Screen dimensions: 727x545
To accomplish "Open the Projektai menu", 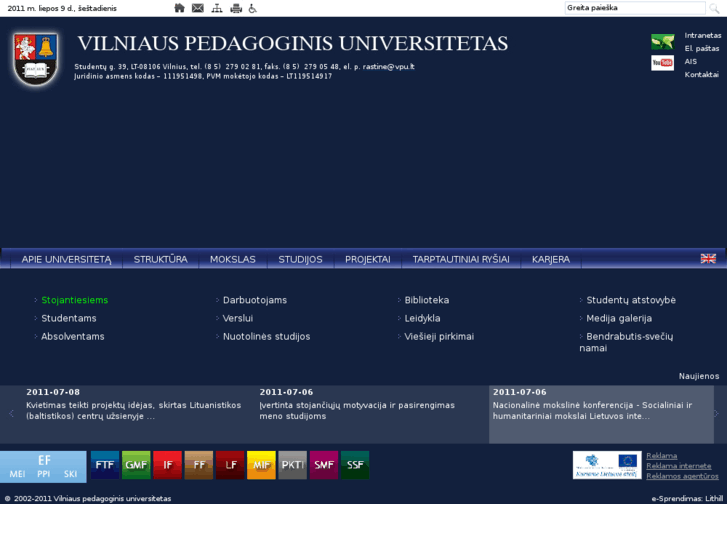I will (368, 259).
